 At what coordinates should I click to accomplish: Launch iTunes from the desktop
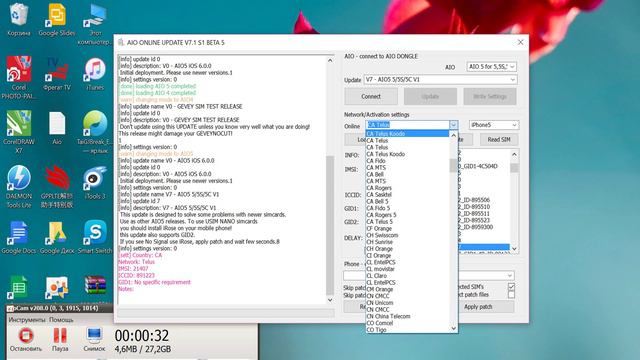tap(95, 73)
